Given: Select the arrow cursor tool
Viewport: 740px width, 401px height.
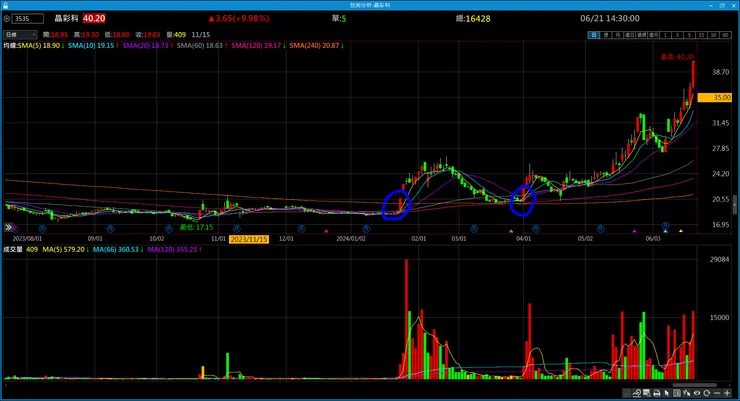Looking at the screenshot, I should click(x=666, y=393).
